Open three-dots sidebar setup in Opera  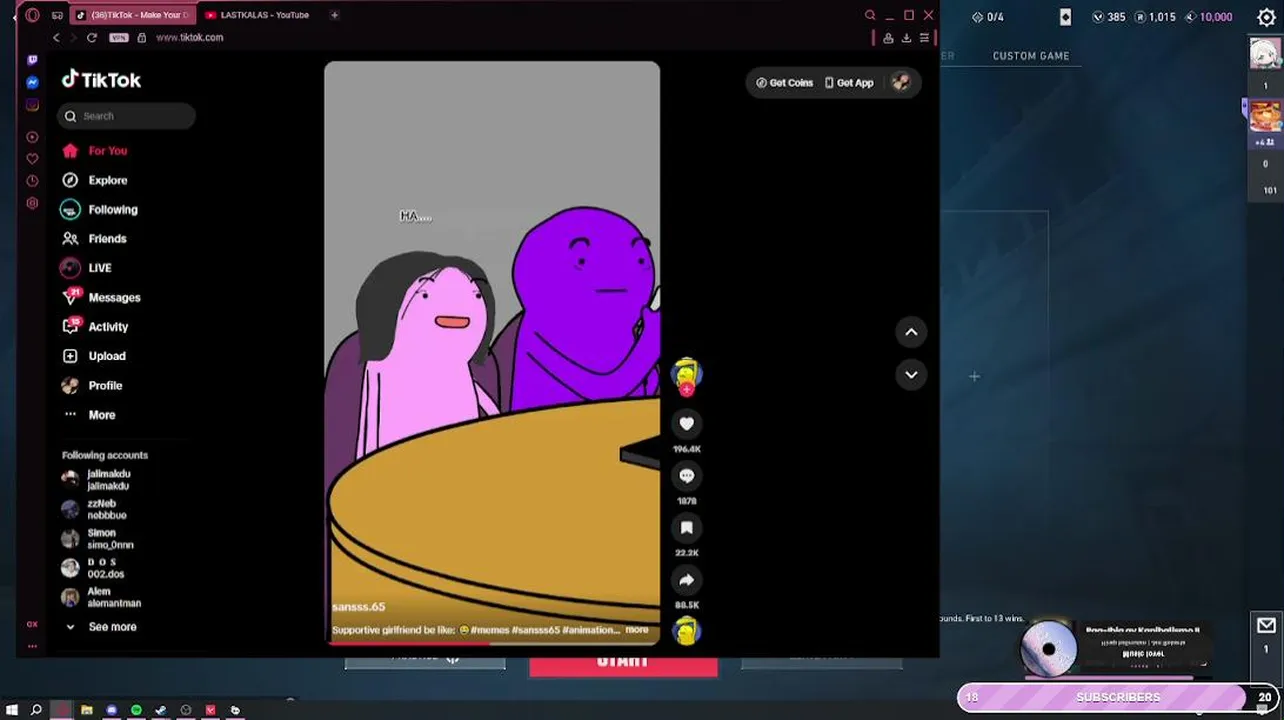click(32, 646)
